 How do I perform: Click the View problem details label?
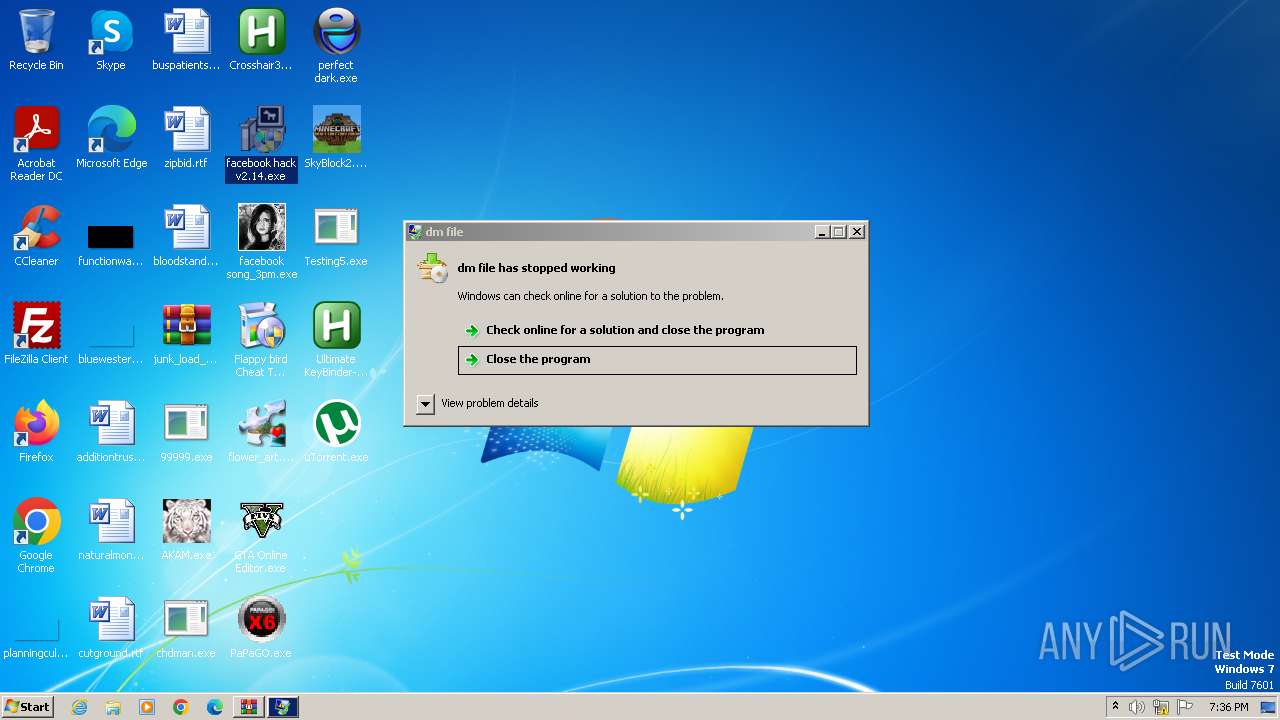point(490,403)
